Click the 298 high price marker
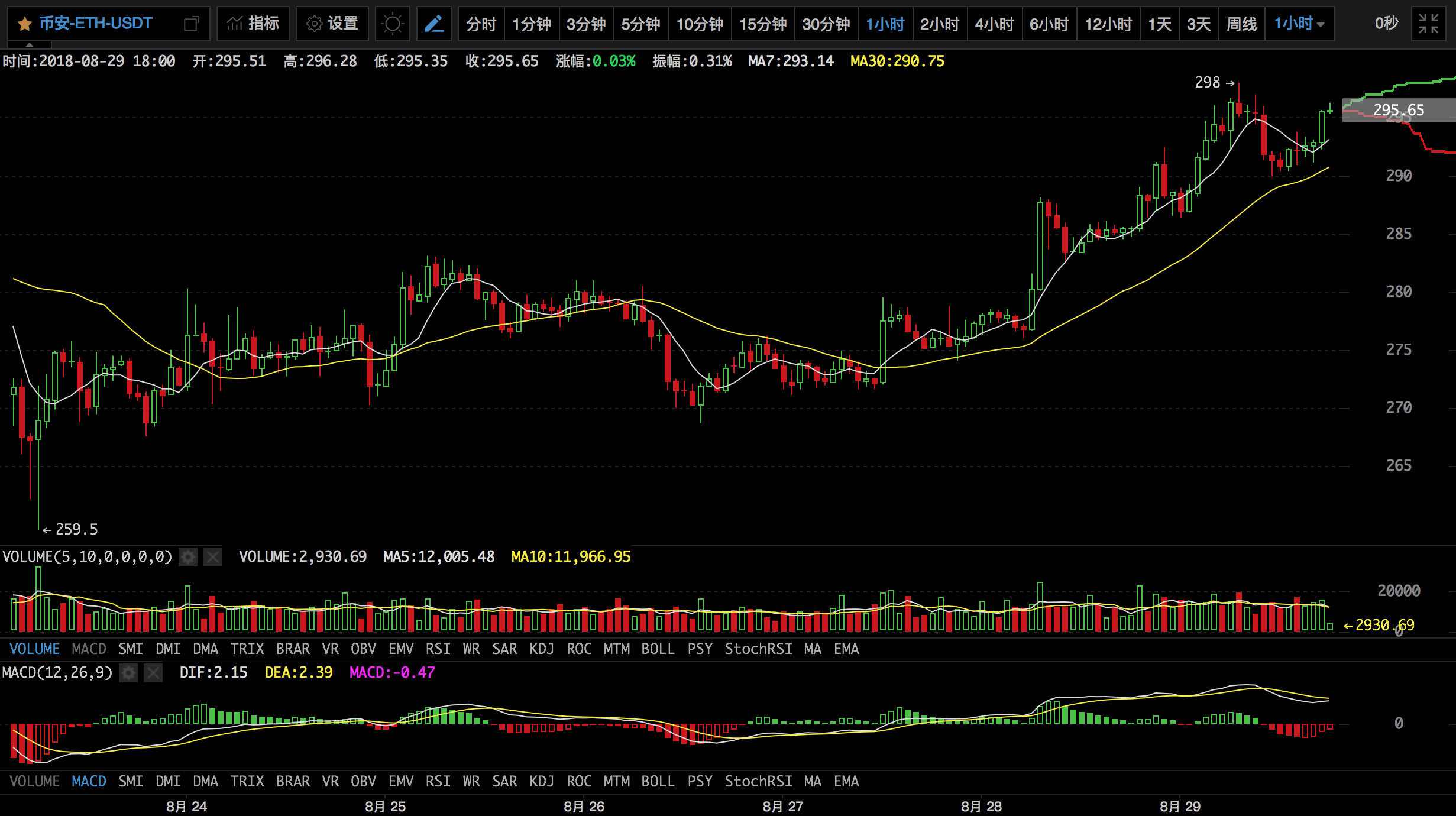This screenshot has width=1456, height=816. pyautogui.click(x=1215, y=82)
